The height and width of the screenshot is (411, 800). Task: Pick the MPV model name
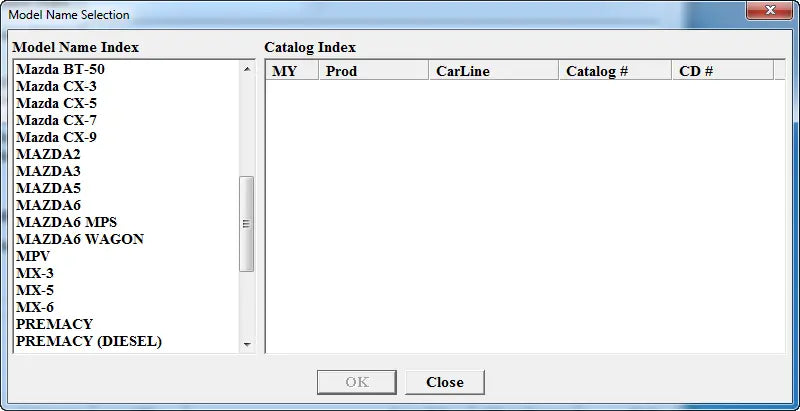(x=33, y=256)
